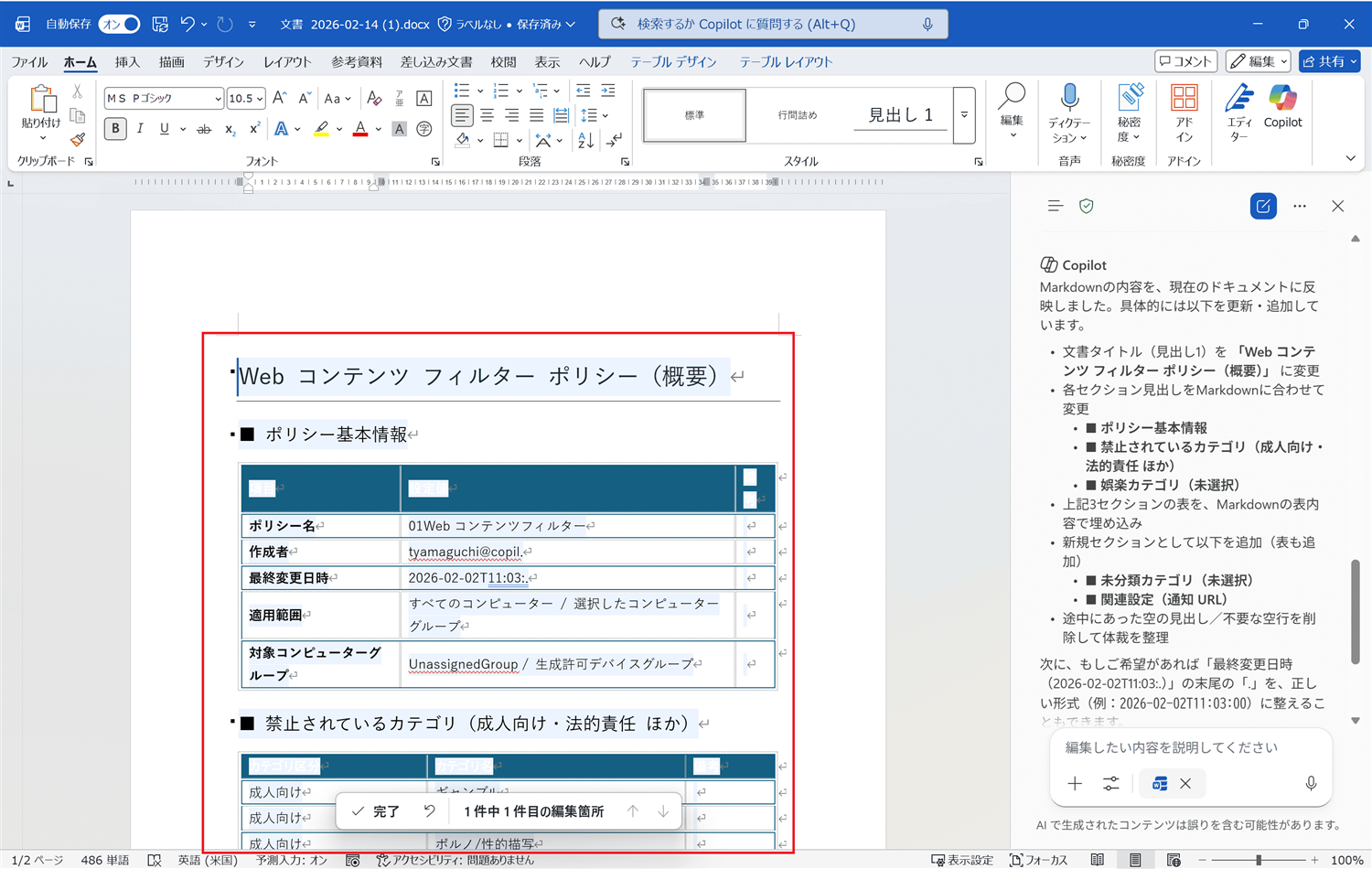Click the Format Painter brush icon
1372x869 pixels.
pyautogui.click(x=78, y=140)
